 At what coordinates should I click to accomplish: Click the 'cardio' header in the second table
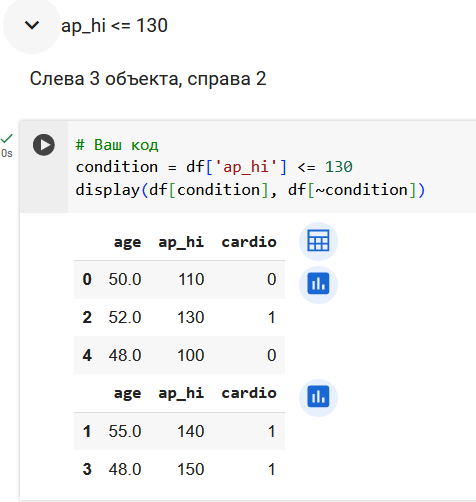click(x=249, y=393)
